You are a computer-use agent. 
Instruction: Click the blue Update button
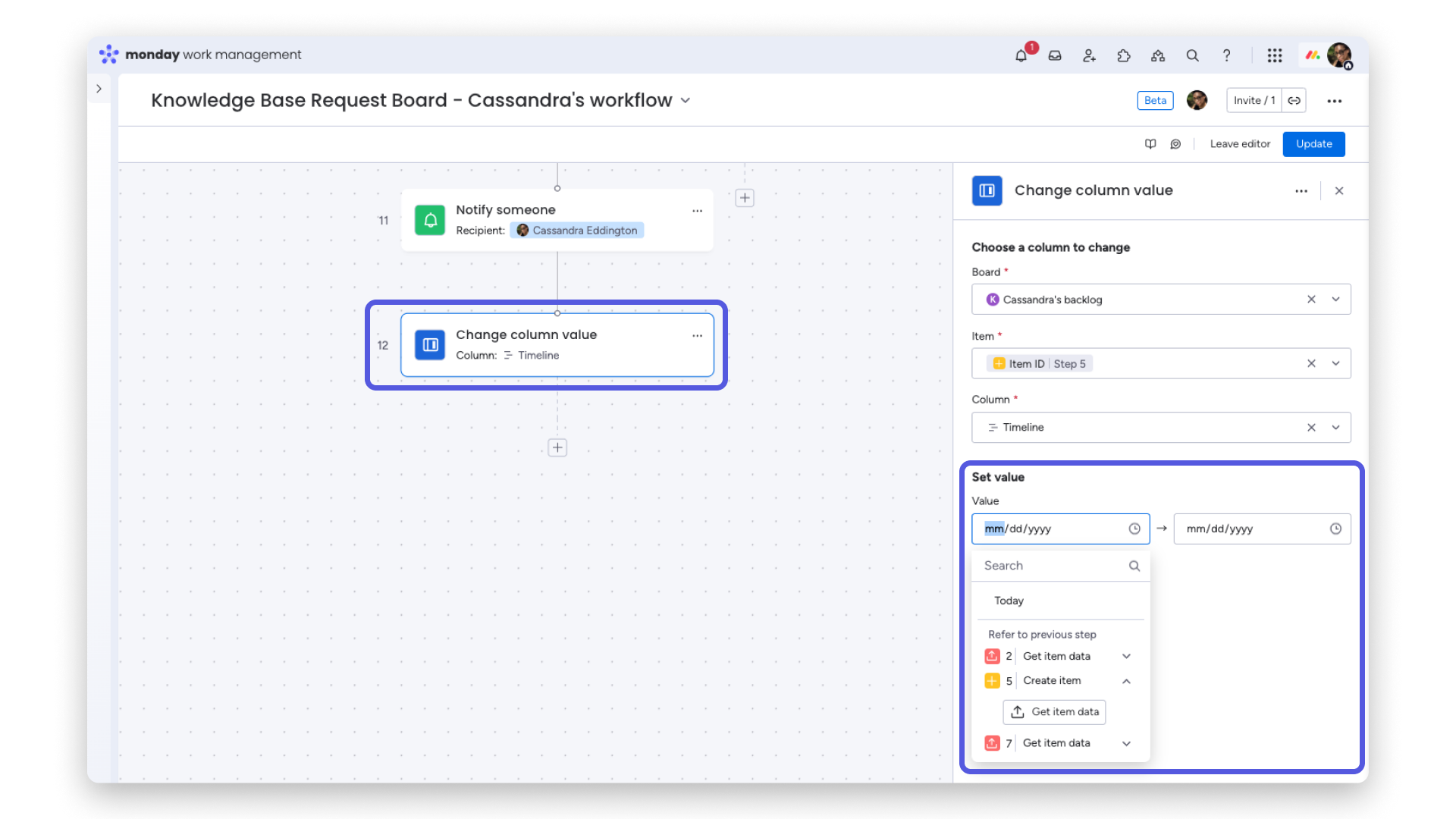(1313, 144)
